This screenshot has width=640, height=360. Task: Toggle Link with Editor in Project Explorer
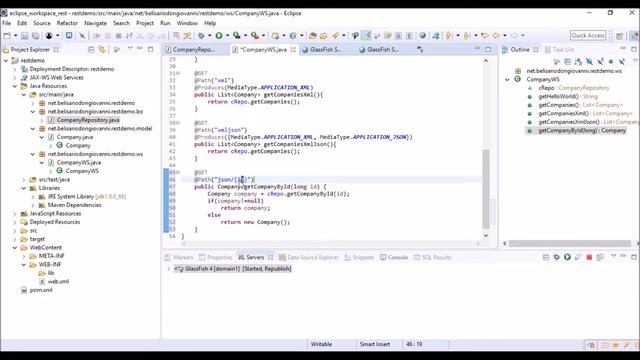[102, 49]
